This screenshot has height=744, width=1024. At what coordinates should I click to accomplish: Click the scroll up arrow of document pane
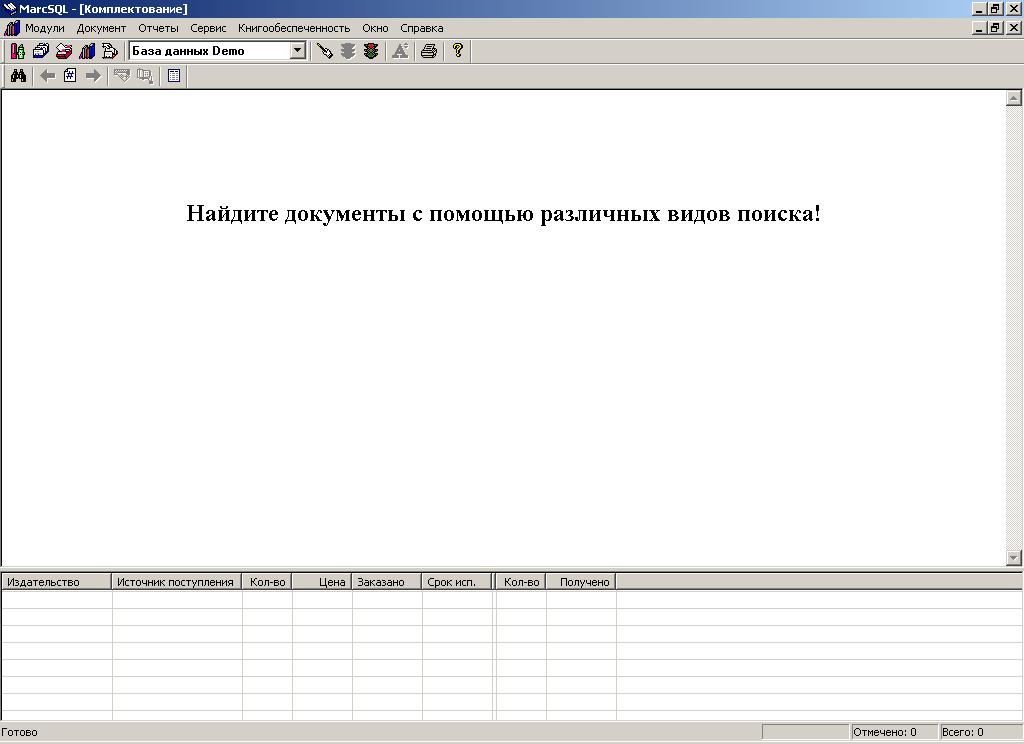pos(1013,98)
